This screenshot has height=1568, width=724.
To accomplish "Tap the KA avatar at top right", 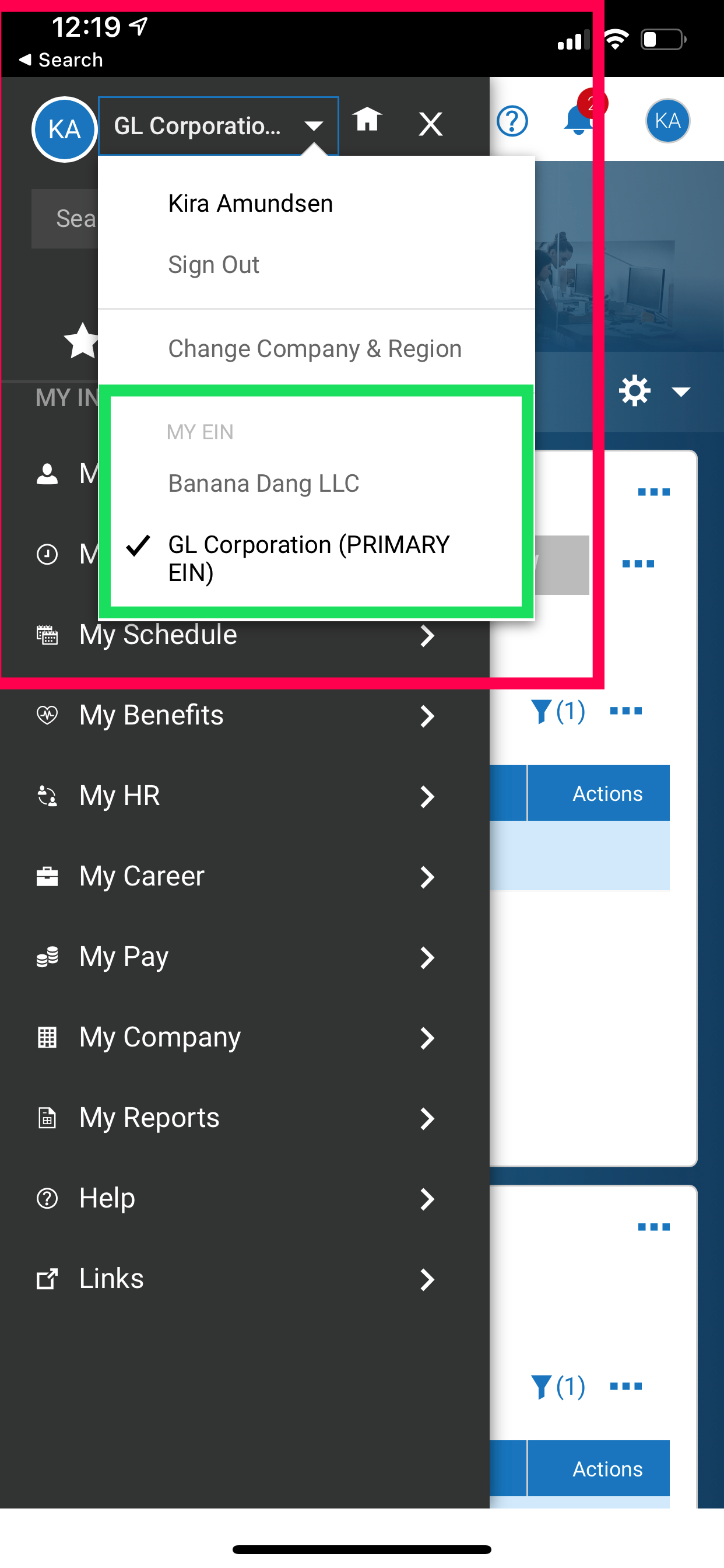I will pyautogui.click(x=667, y=121).
